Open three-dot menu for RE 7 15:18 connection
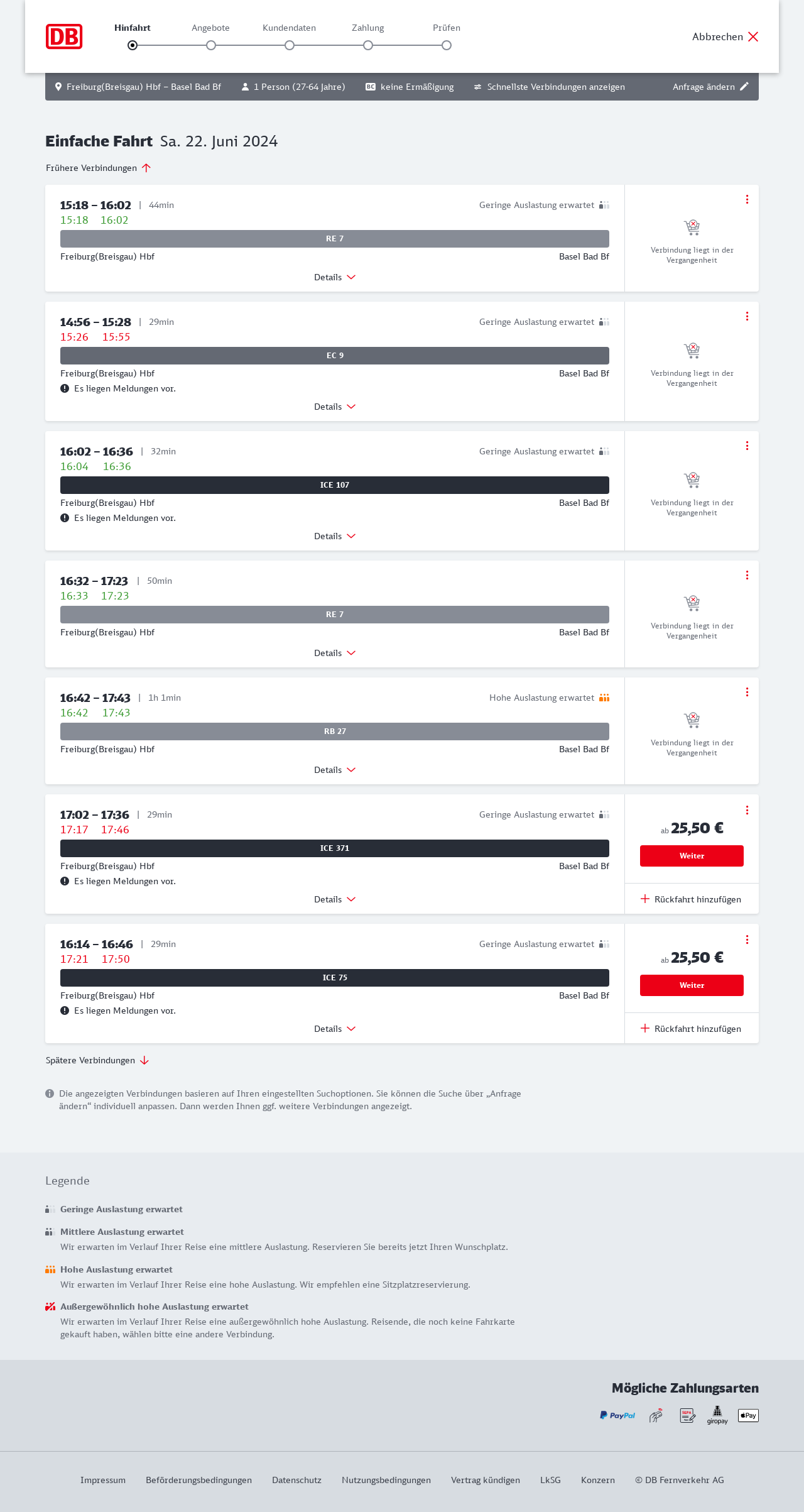The width and height of the screenshot is (804, 1512). (747, 199)
